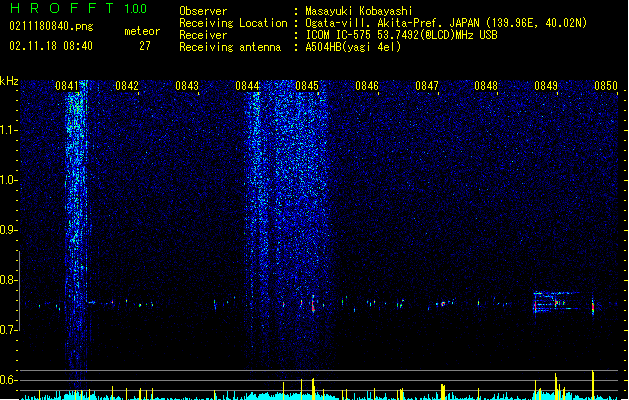Click the 0843 time marker label

coord(187,86)
